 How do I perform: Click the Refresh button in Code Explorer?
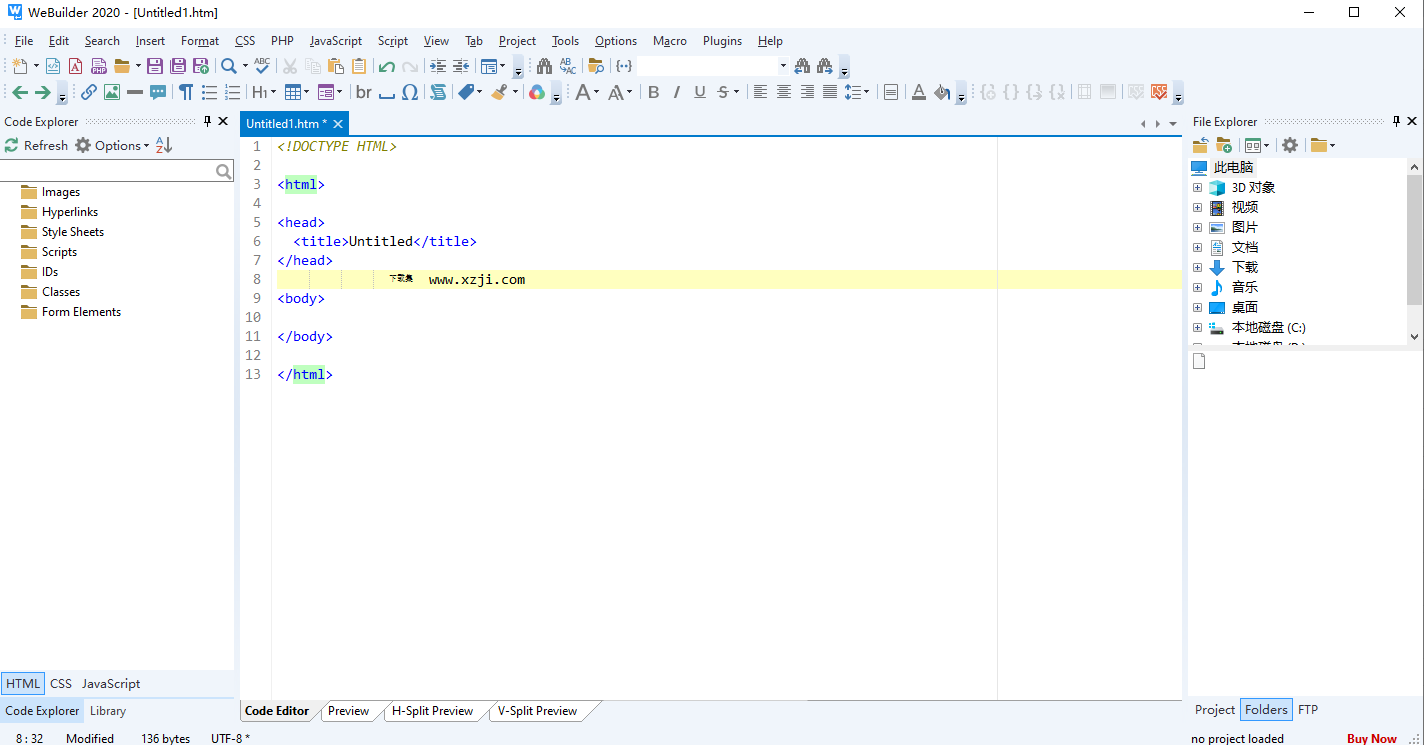coord(36,146)
